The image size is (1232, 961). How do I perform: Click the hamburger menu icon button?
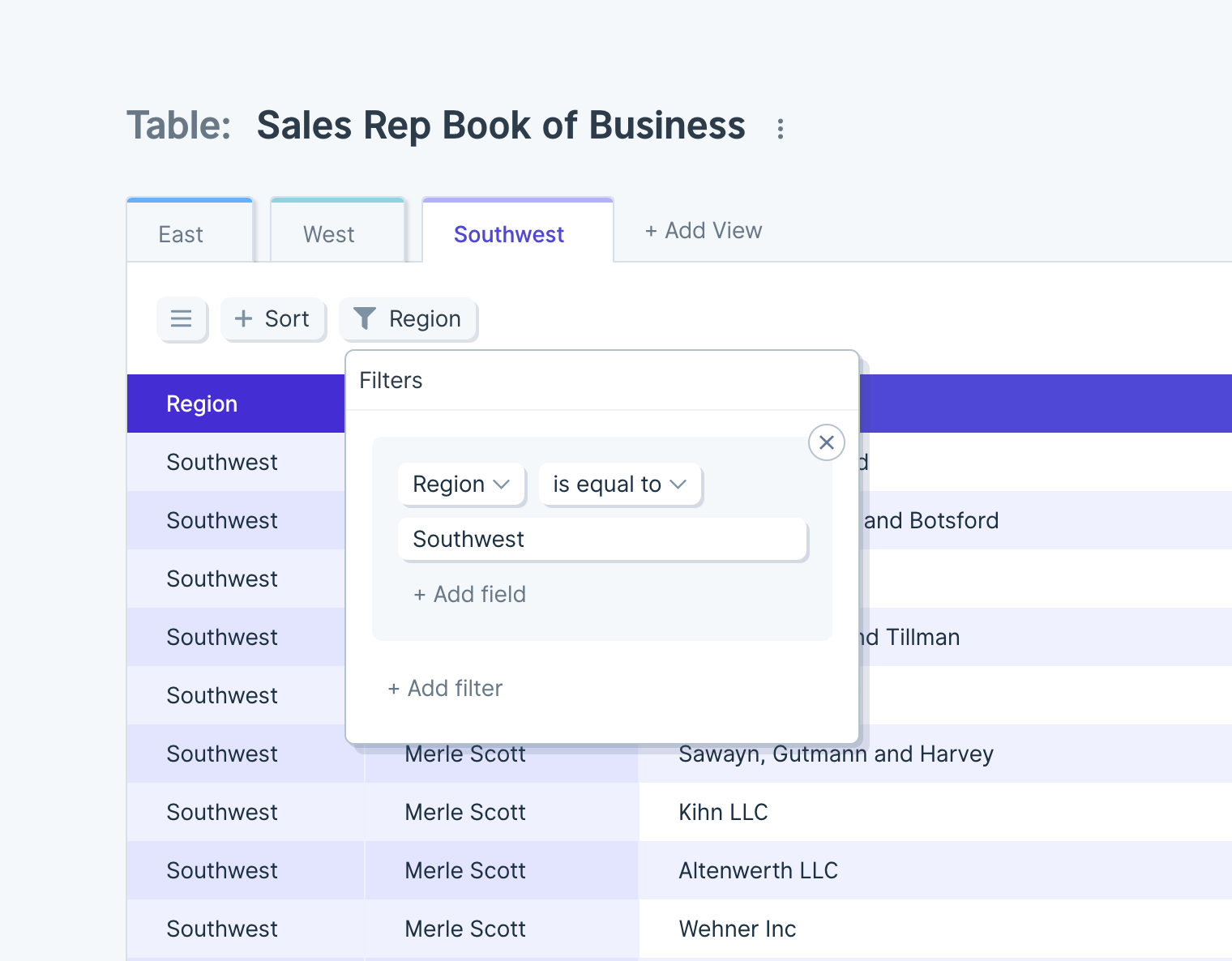(x=182, y=318)
